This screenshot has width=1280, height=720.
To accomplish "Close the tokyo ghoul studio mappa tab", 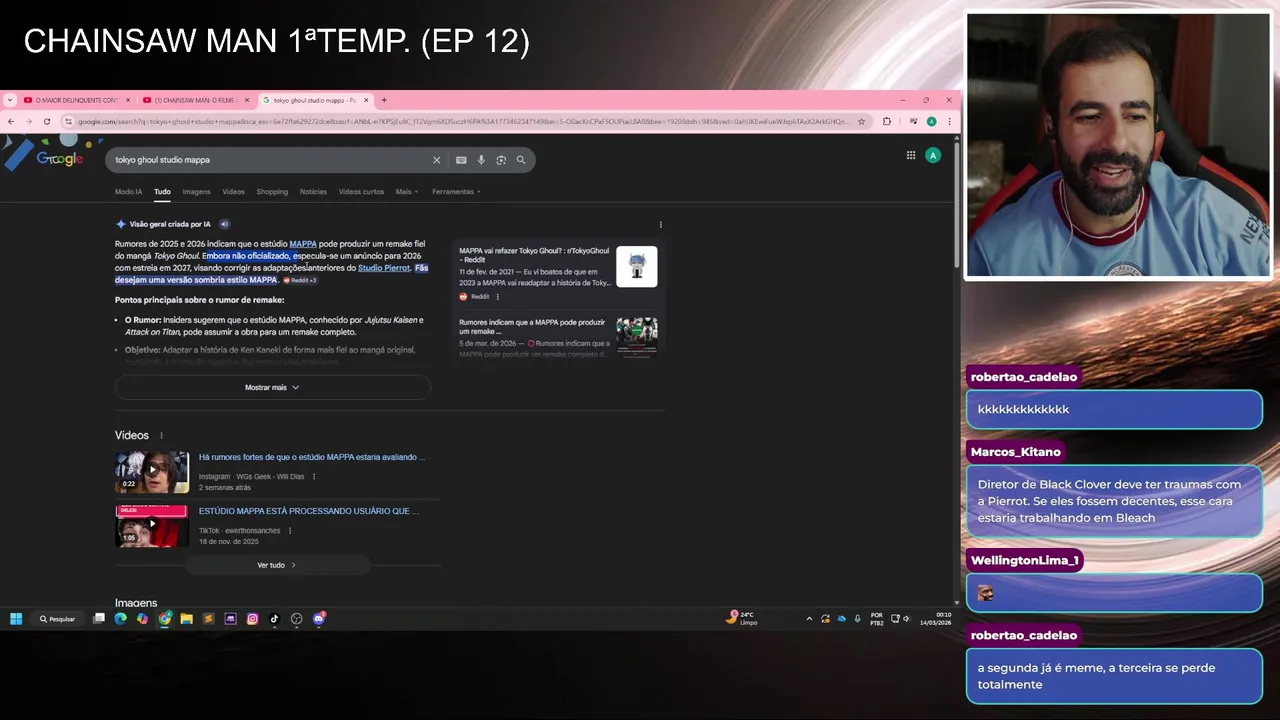I will pos(366,100).
